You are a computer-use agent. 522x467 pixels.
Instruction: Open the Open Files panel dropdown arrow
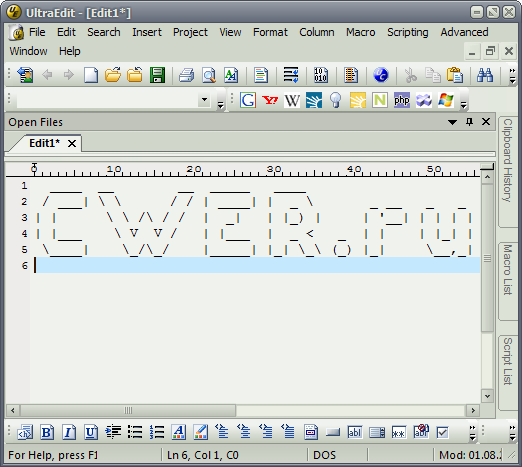[x=452, y=122]
